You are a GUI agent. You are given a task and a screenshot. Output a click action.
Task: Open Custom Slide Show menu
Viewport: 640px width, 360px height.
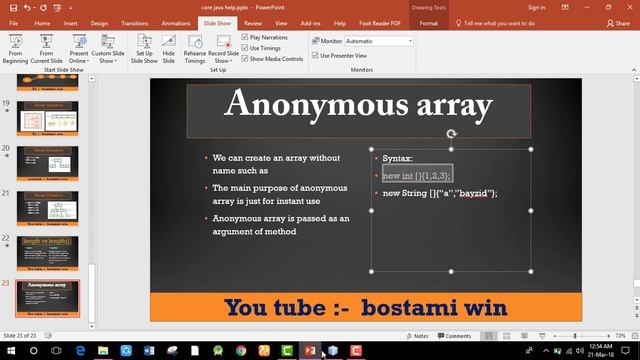coord(108,49)
